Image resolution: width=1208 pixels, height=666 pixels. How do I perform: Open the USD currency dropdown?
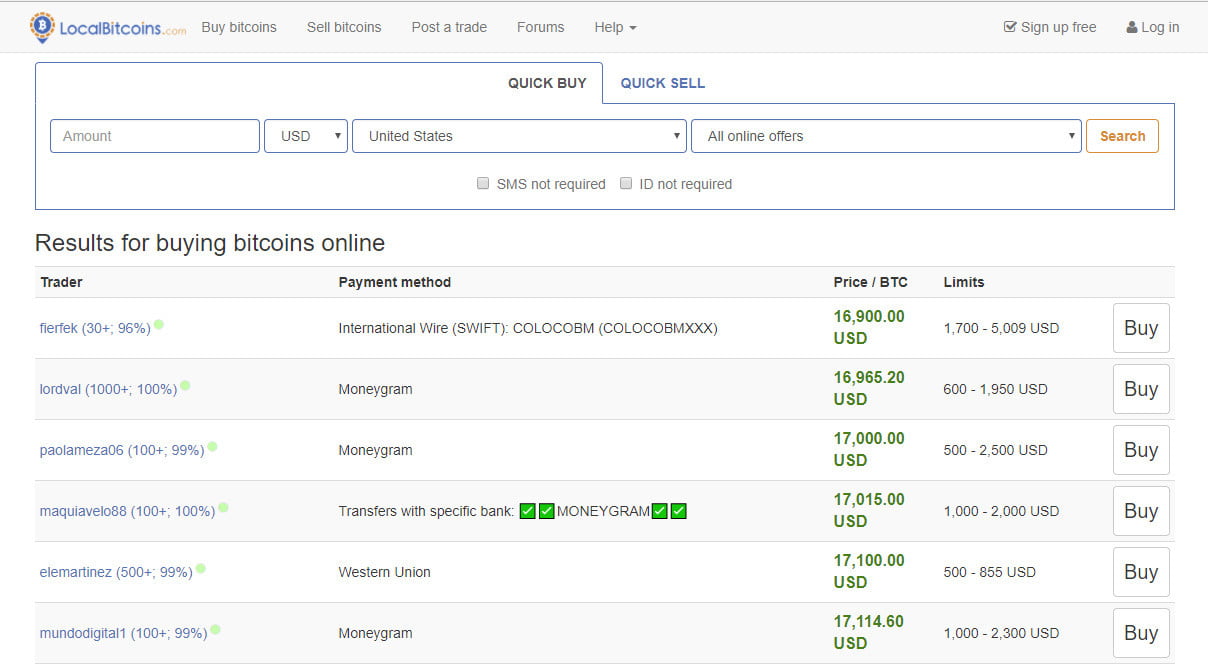[305, 136]
